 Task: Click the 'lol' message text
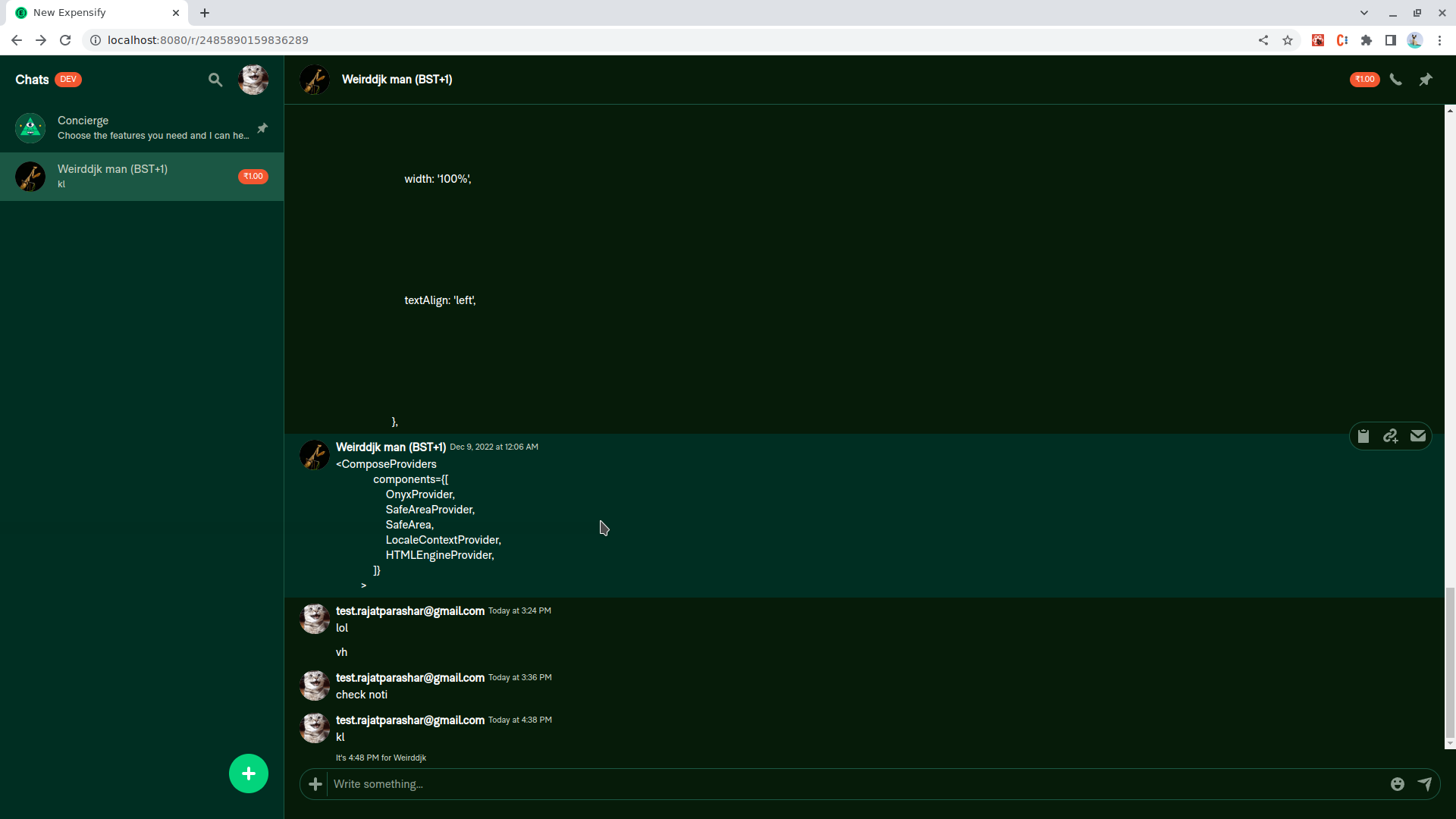click(x=342, y=628)
